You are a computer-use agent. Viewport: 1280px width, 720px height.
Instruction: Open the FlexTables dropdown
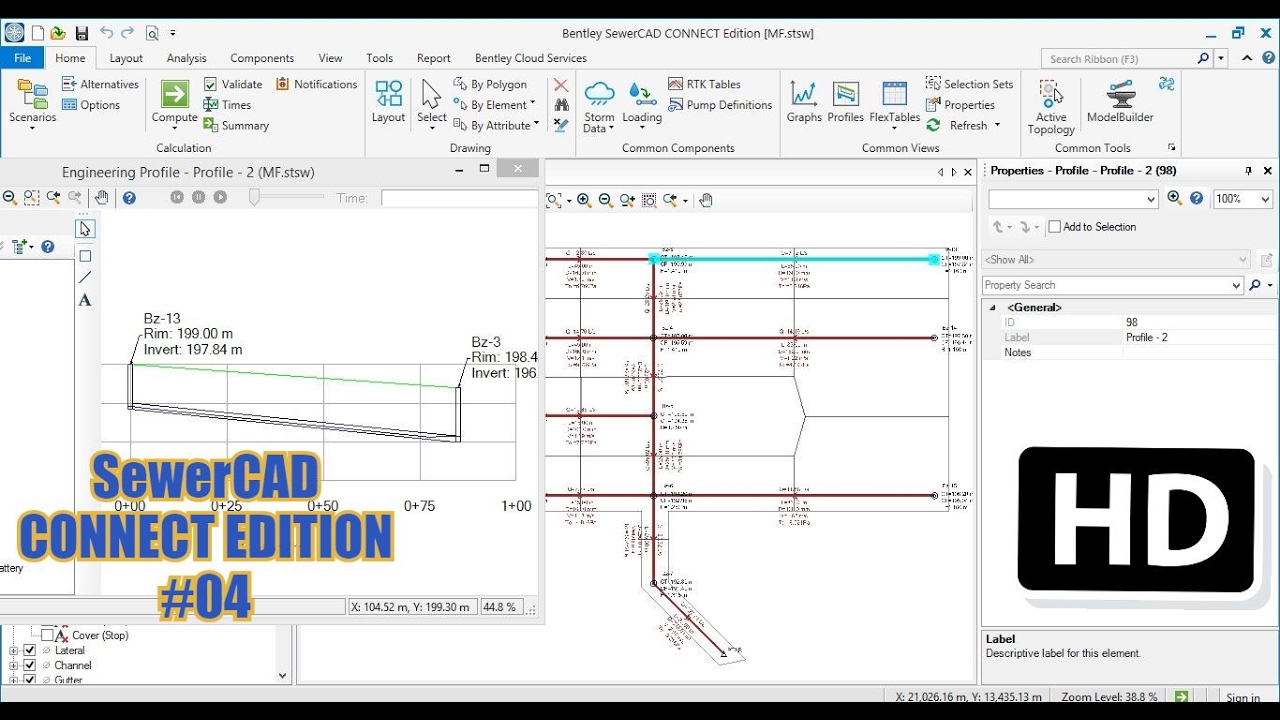tap(894, 106)
